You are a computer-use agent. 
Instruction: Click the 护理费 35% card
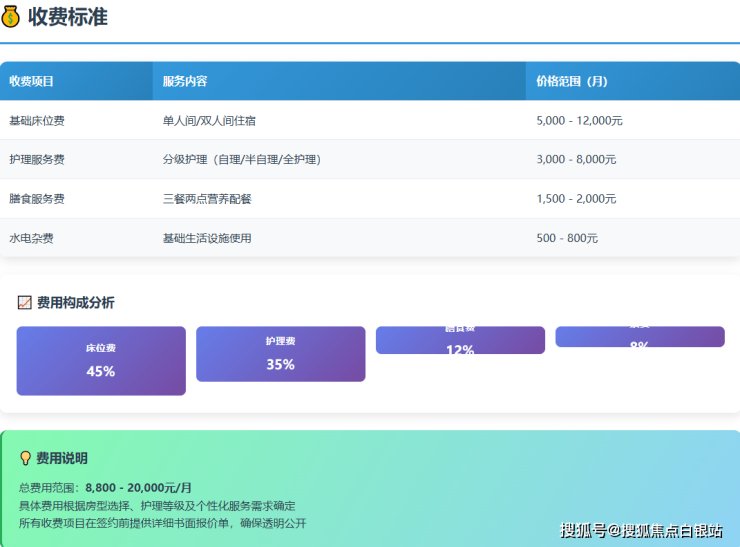[x=280, y=354]
